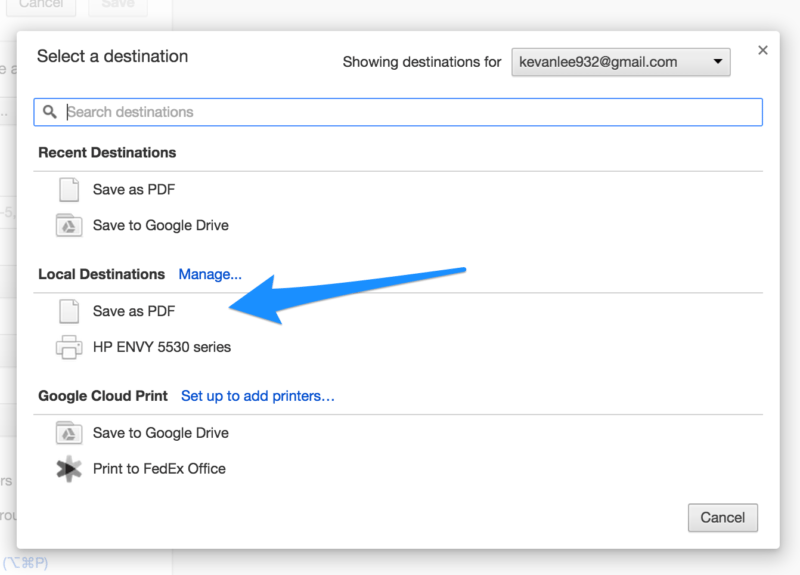
Task: Select Save as PDF text under Local Destinations
Action: pyautogui.click(x=134, y=311)
